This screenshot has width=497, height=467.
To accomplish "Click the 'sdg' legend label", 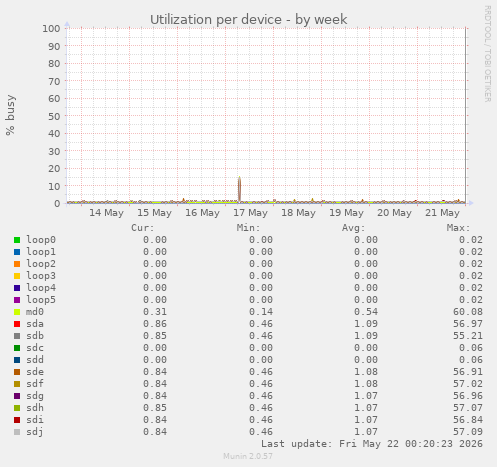I will tap(35, 396).
